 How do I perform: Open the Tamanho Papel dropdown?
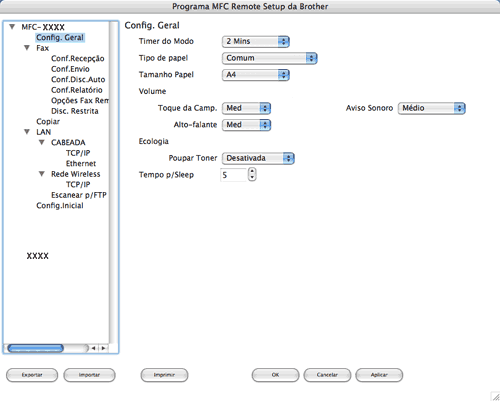click(x=256, y=75)
